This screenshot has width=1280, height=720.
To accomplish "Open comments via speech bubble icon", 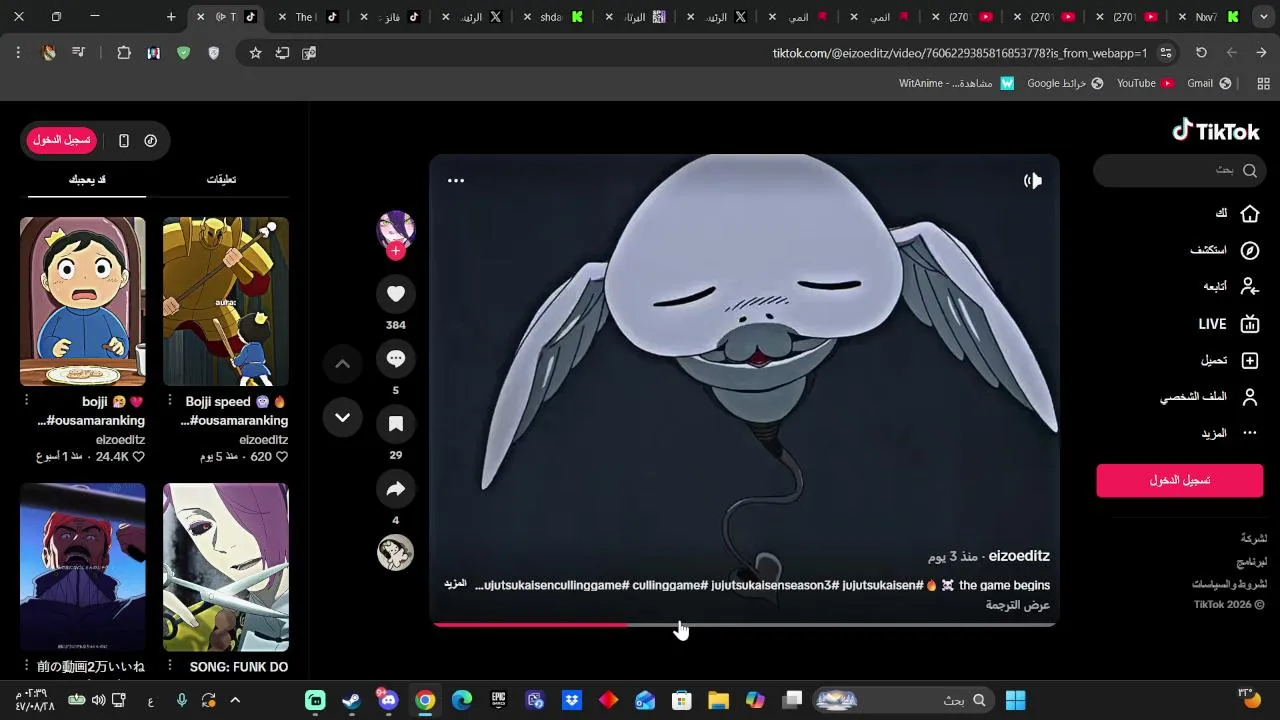I will [396, 359].
